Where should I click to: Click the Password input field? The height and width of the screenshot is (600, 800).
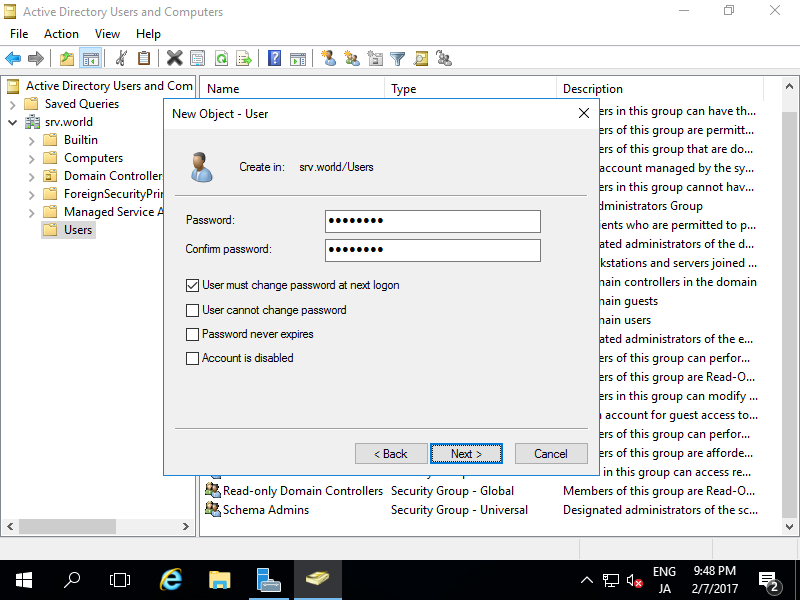pos(433,221)
